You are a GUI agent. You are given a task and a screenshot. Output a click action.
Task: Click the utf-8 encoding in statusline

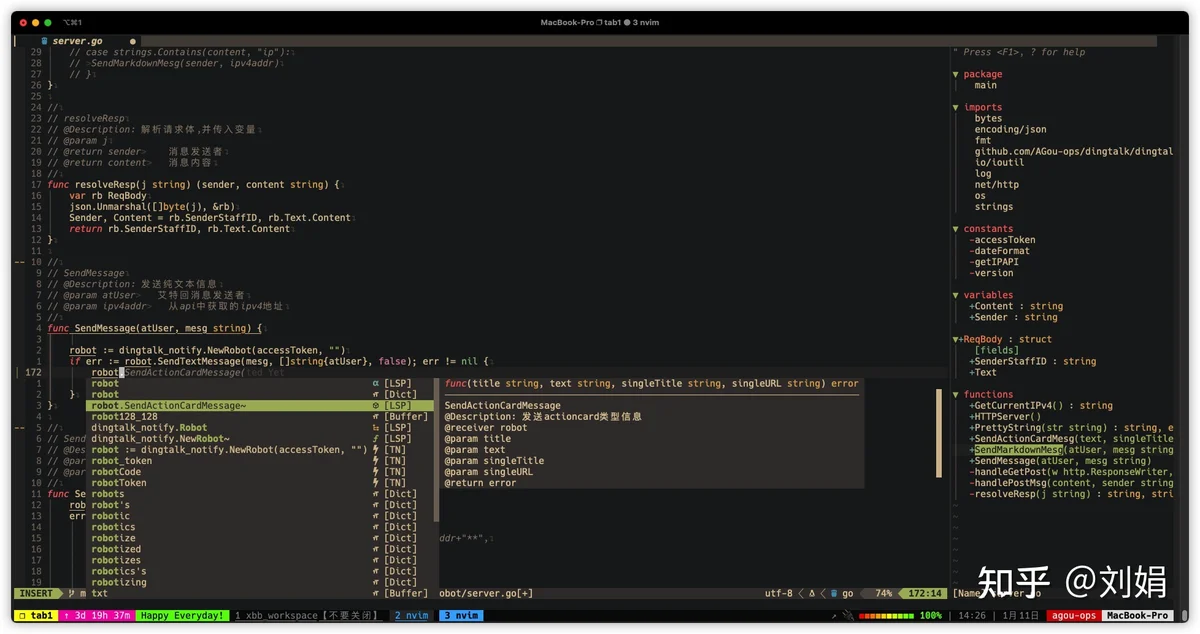click(779, 593)
